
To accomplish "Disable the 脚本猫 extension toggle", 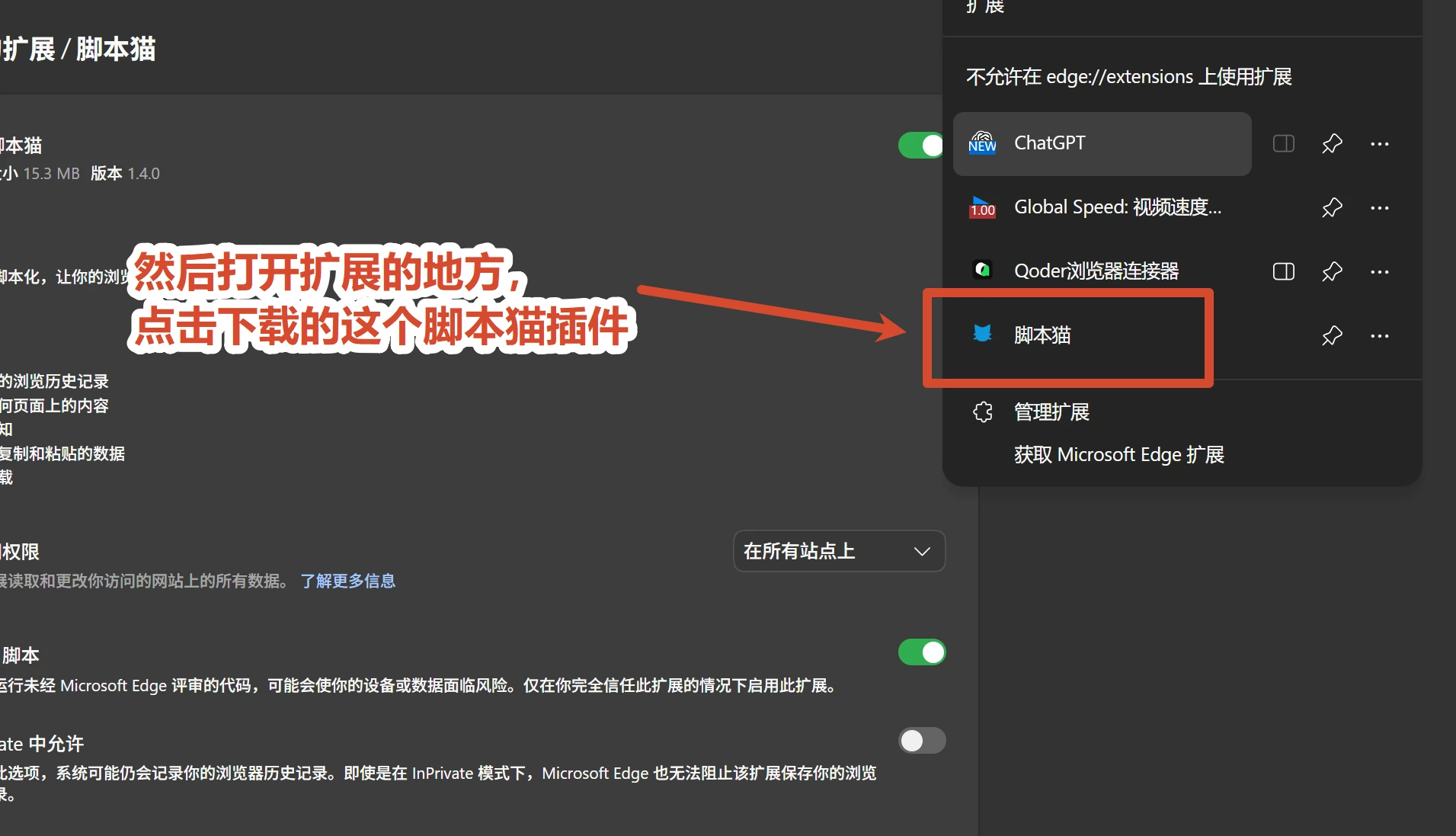I will click(x=921, y=145).
